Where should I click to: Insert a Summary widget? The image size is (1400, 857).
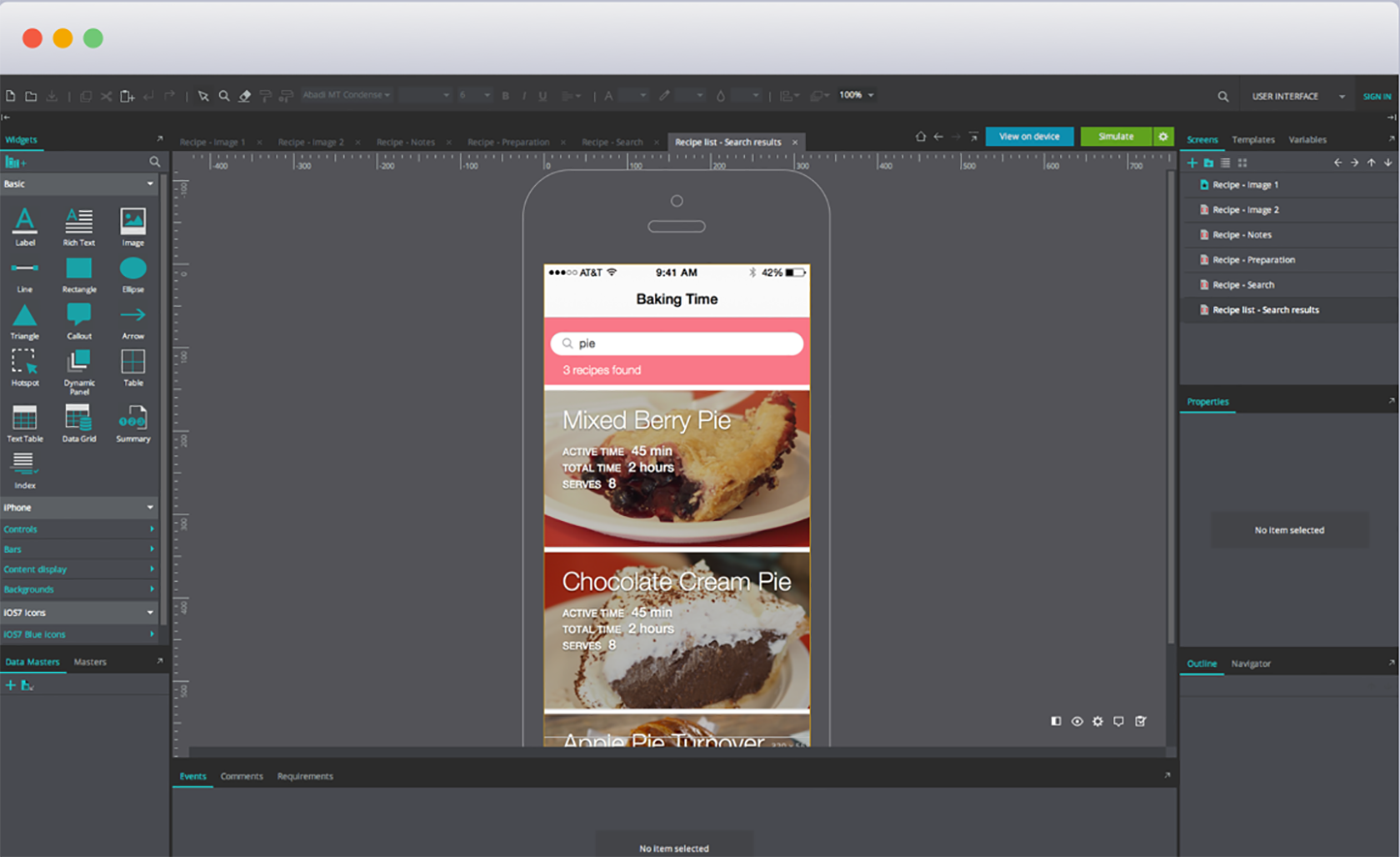point(133,423)
